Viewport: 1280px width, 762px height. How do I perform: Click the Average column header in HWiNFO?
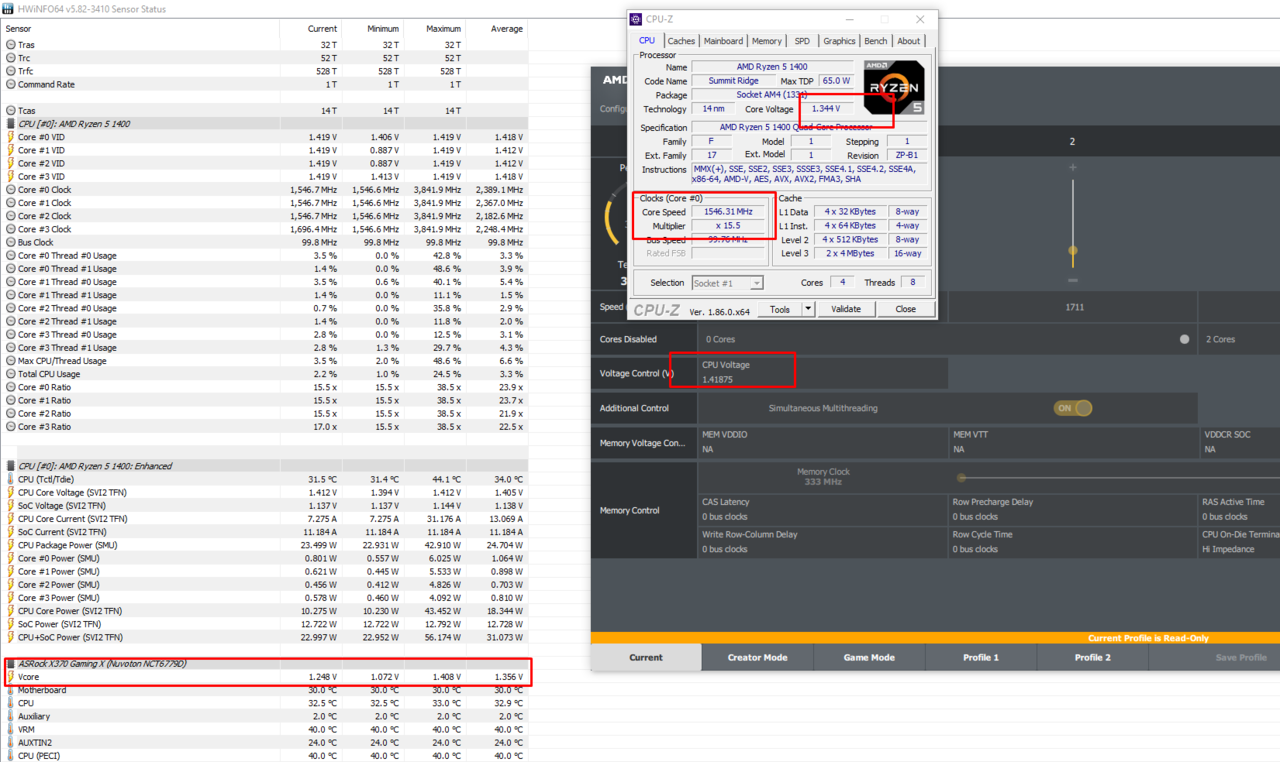(x=507, y=29)
